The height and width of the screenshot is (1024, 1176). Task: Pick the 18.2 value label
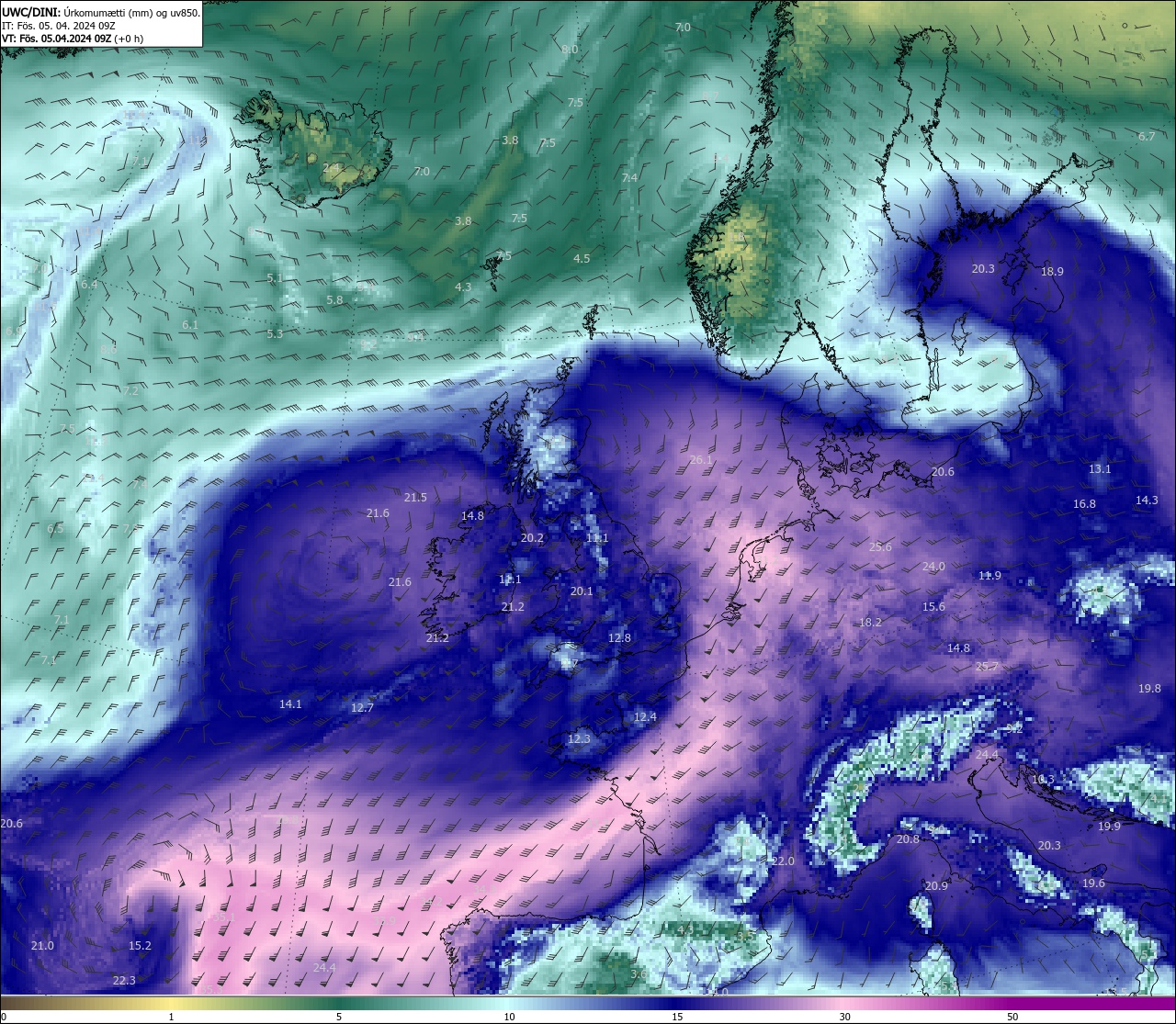coord(870,622)
